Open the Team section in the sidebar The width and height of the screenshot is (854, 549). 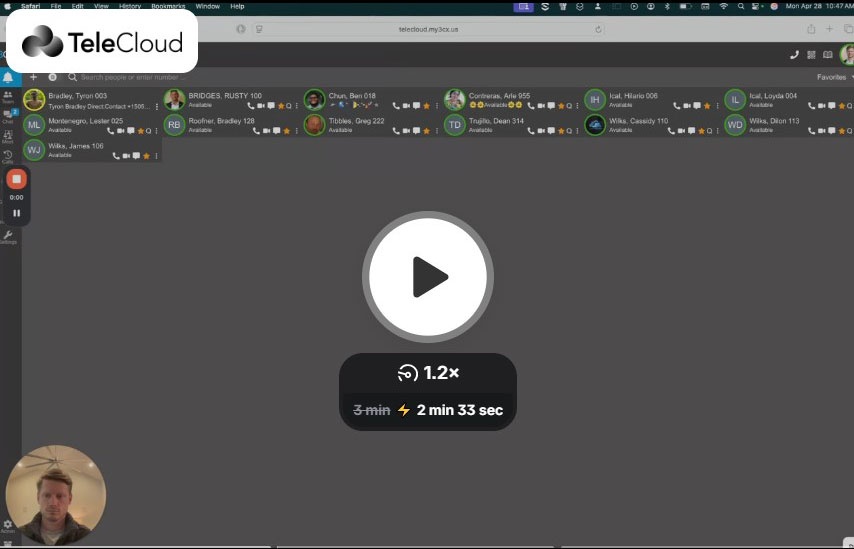tap(8, 97)
